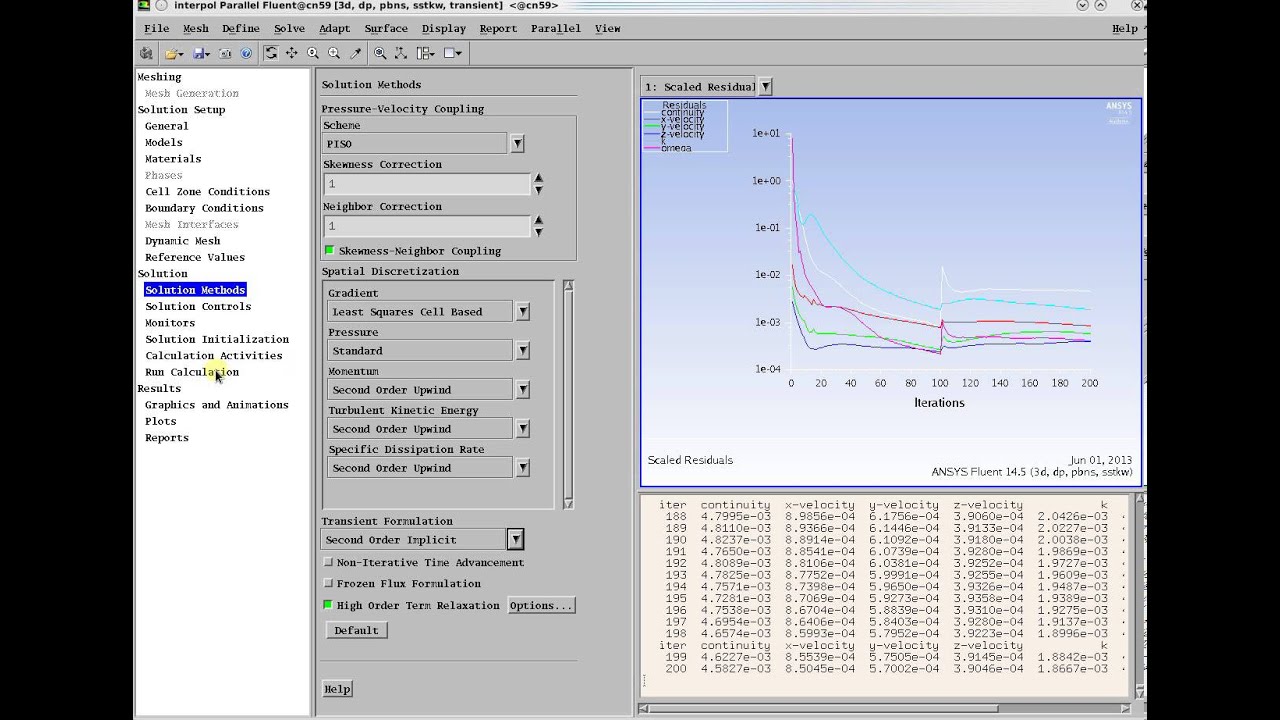Open the Display menu
This screenshot has height=720, width=1280.
click(444, 28)
